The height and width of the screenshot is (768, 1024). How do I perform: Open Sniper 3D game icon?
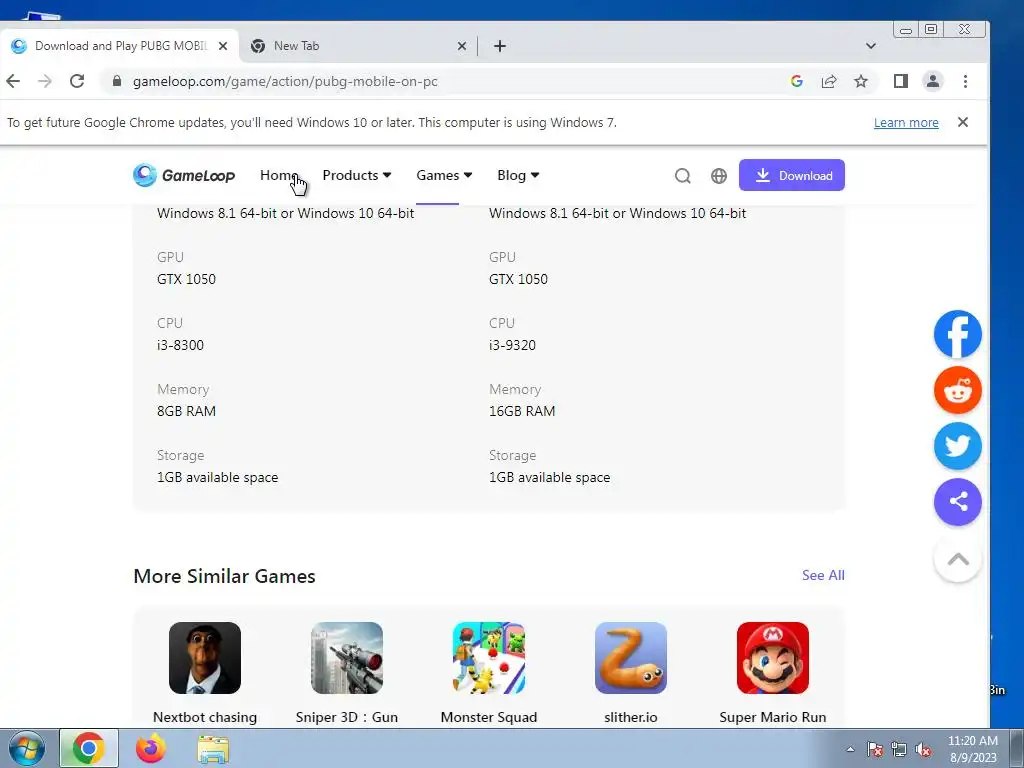coord(347,658)
